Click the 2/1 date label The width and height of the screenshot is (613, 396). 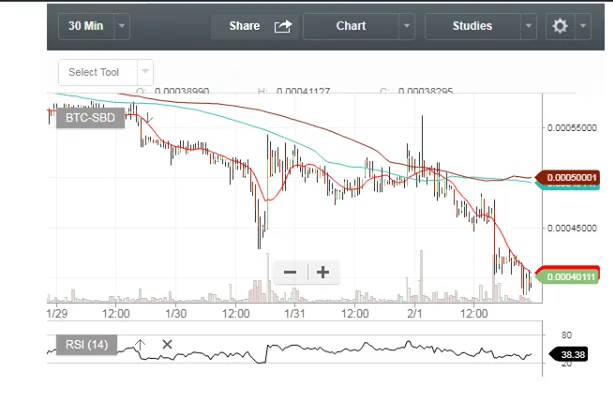415,314
